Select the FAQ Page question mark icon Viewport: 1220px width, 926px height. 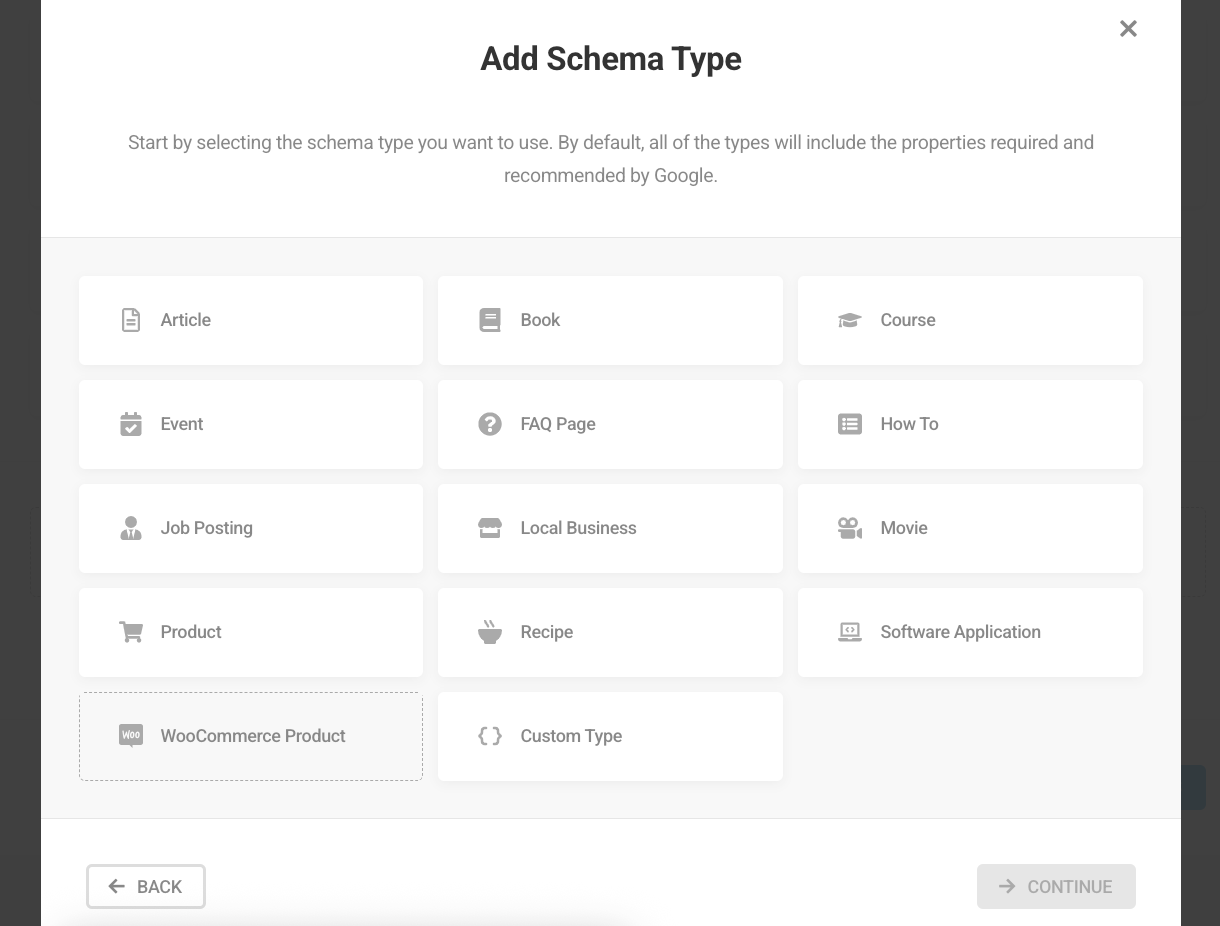[490, 424]
